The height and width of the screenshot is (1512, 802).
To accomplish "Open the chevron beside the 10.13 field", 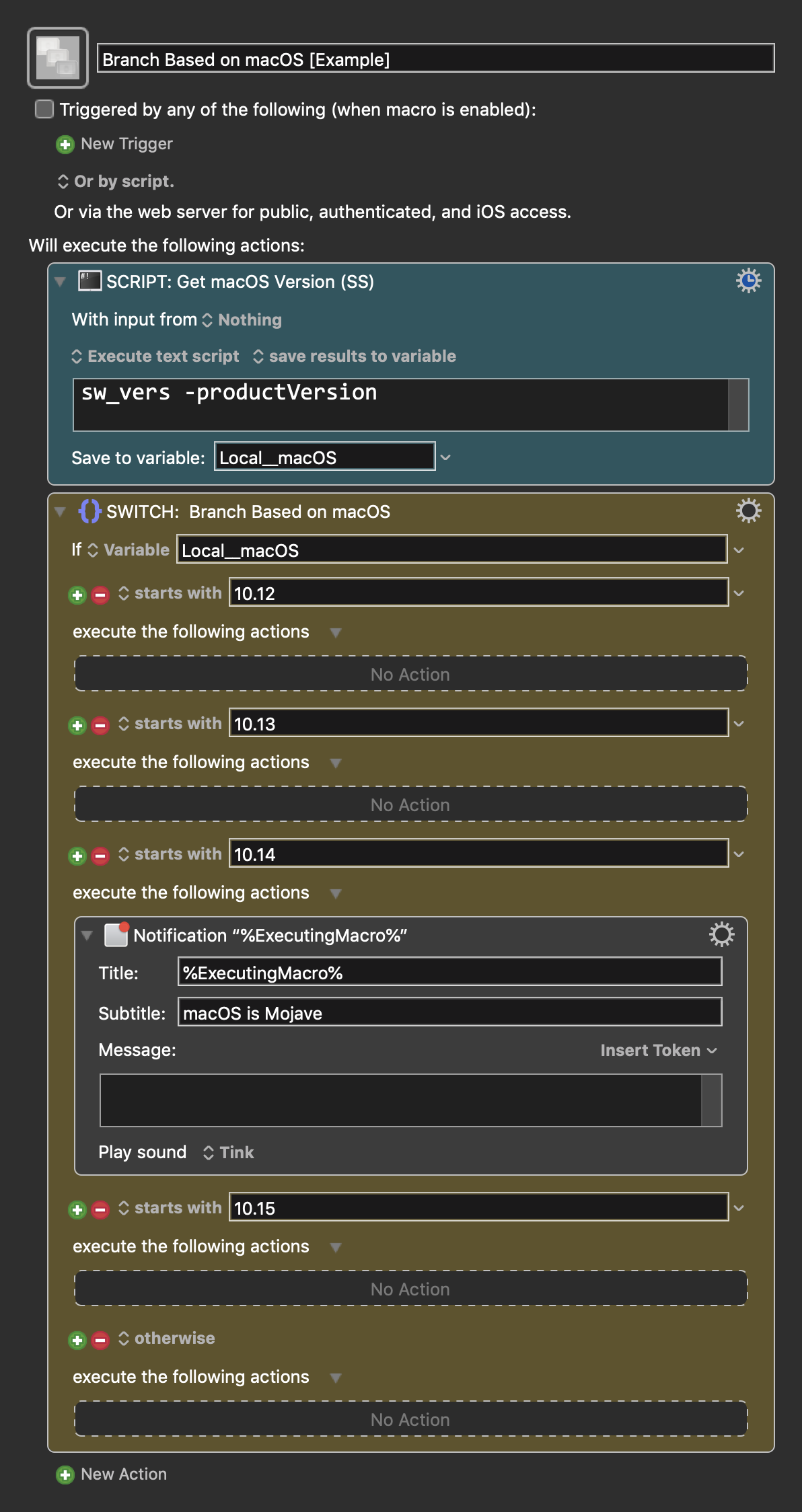I will tap(739, 724).
